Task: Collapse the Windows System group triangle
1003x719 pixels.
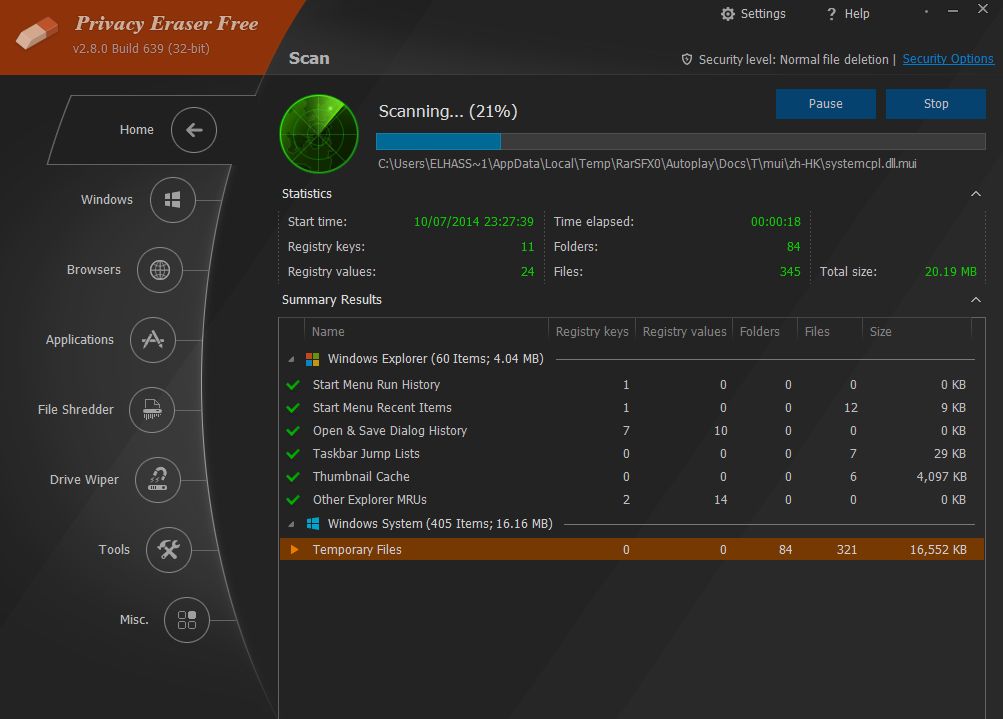Action: click(x=292, y=525)
